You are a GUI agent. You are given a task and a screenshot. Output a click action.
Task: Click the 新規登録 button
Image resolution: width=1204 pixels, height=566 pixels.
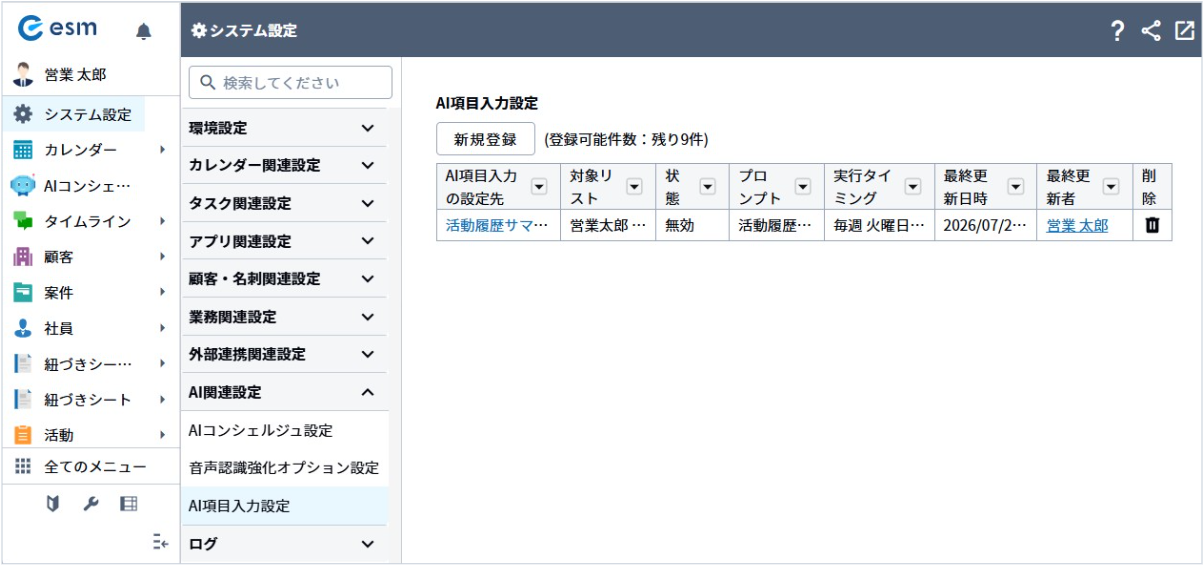[x=486, y=140]
